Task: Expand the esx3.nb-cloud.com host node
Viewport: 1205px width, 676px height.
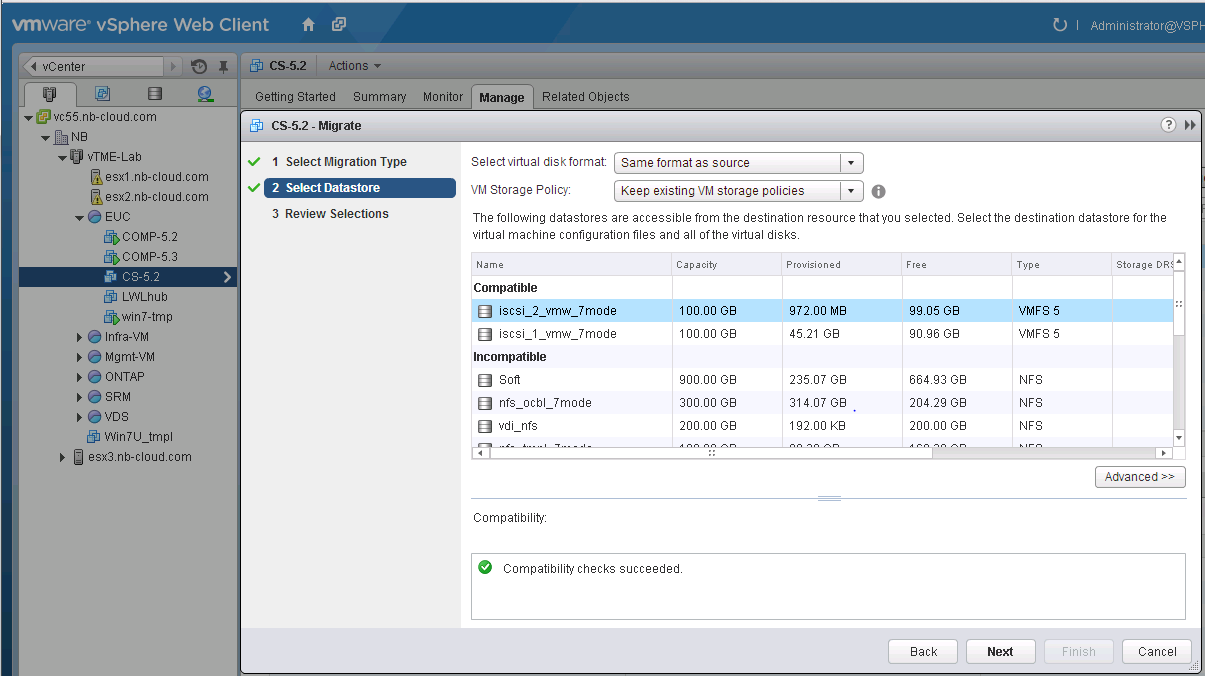Action: pyautogui.click(x=62, y=457)
